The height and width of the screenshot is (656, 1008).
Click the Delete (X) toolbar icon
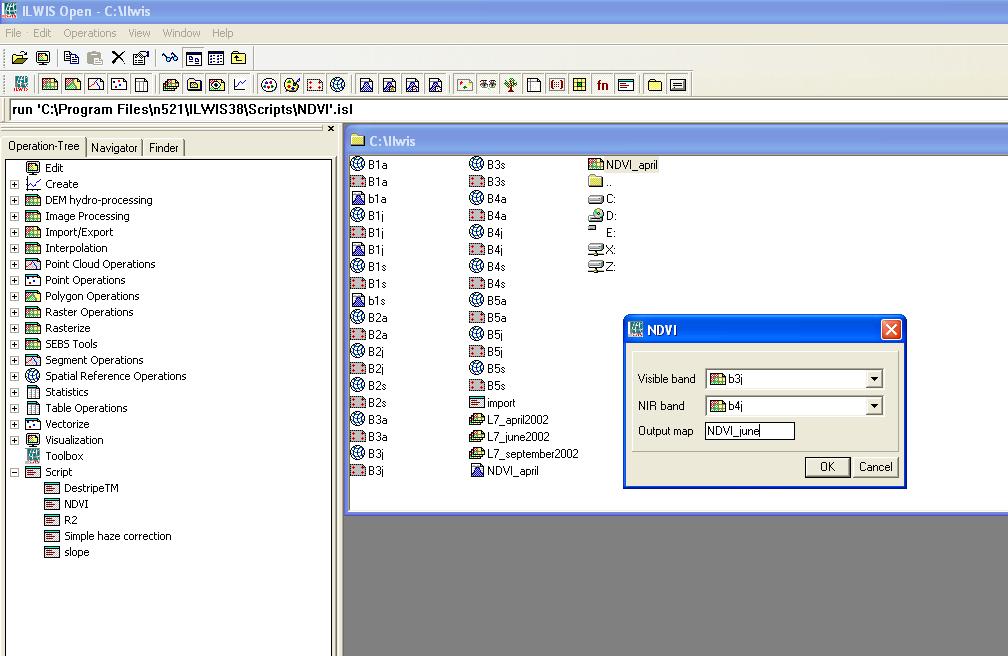(x=118, y=58)
